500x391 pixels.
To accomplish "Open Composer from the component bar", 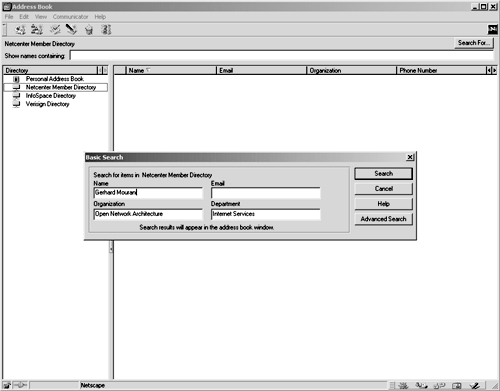I will coord(475,386).
